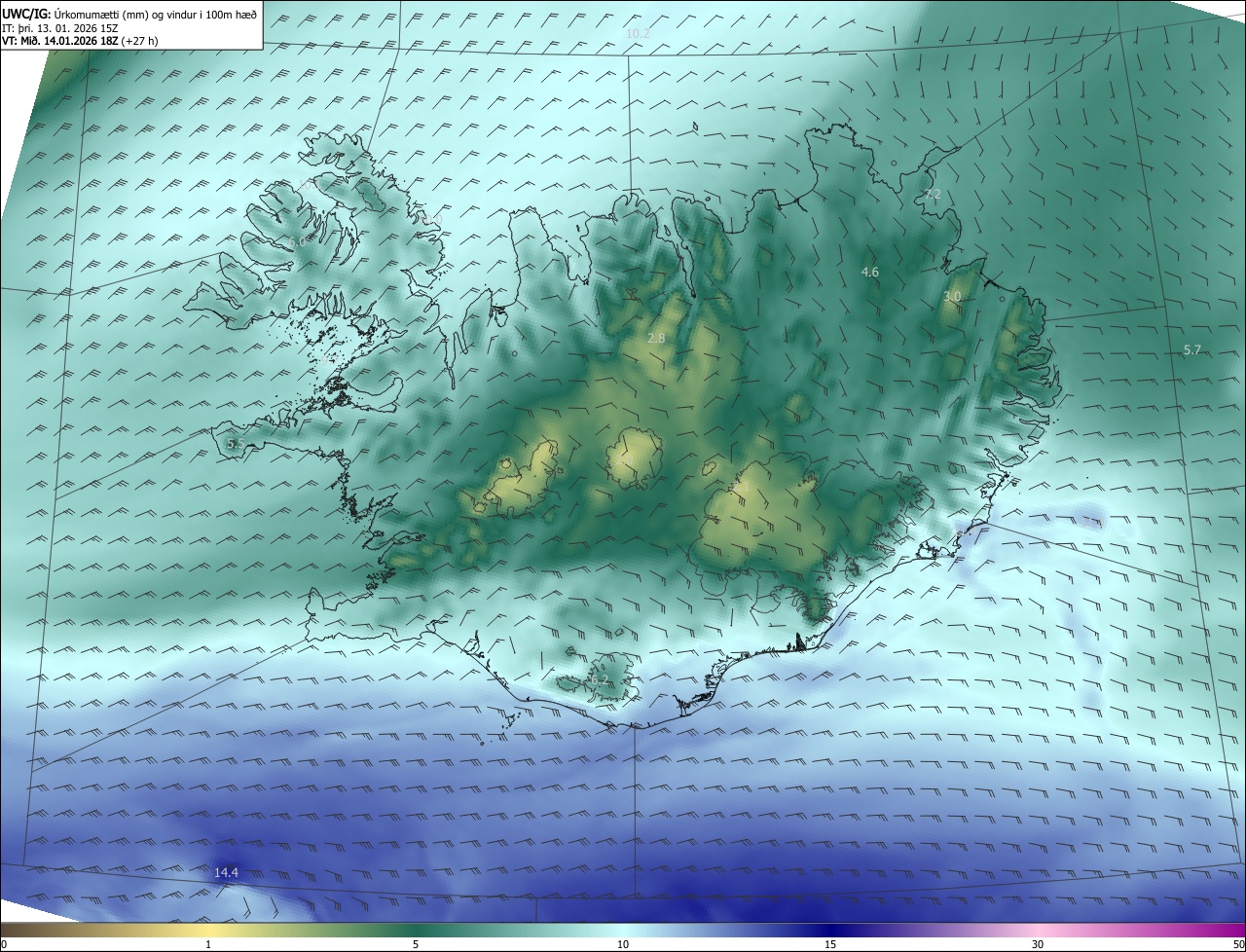Click the 2.8 value label in north-central Iceland
Image resolution: width=1246 pixels, height=952 pixels.
656,339
